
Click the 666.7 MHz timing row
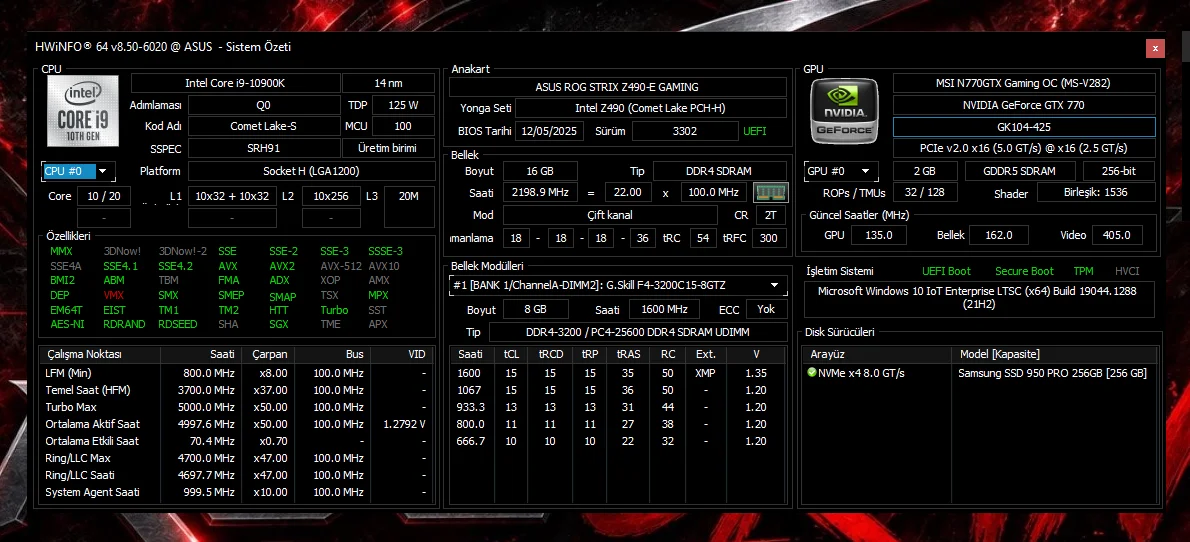[618, 441]
